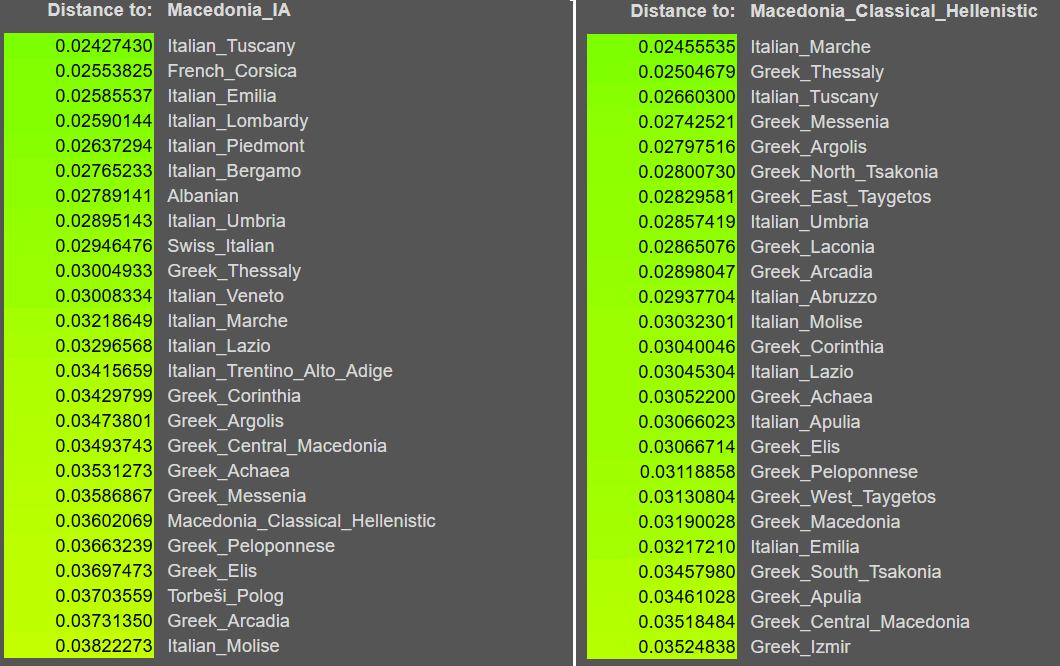The image size is (1060, 666).
Task: Select distance 0.03217210 beside Italian_Emilia
Action: [x=687, y=548]
